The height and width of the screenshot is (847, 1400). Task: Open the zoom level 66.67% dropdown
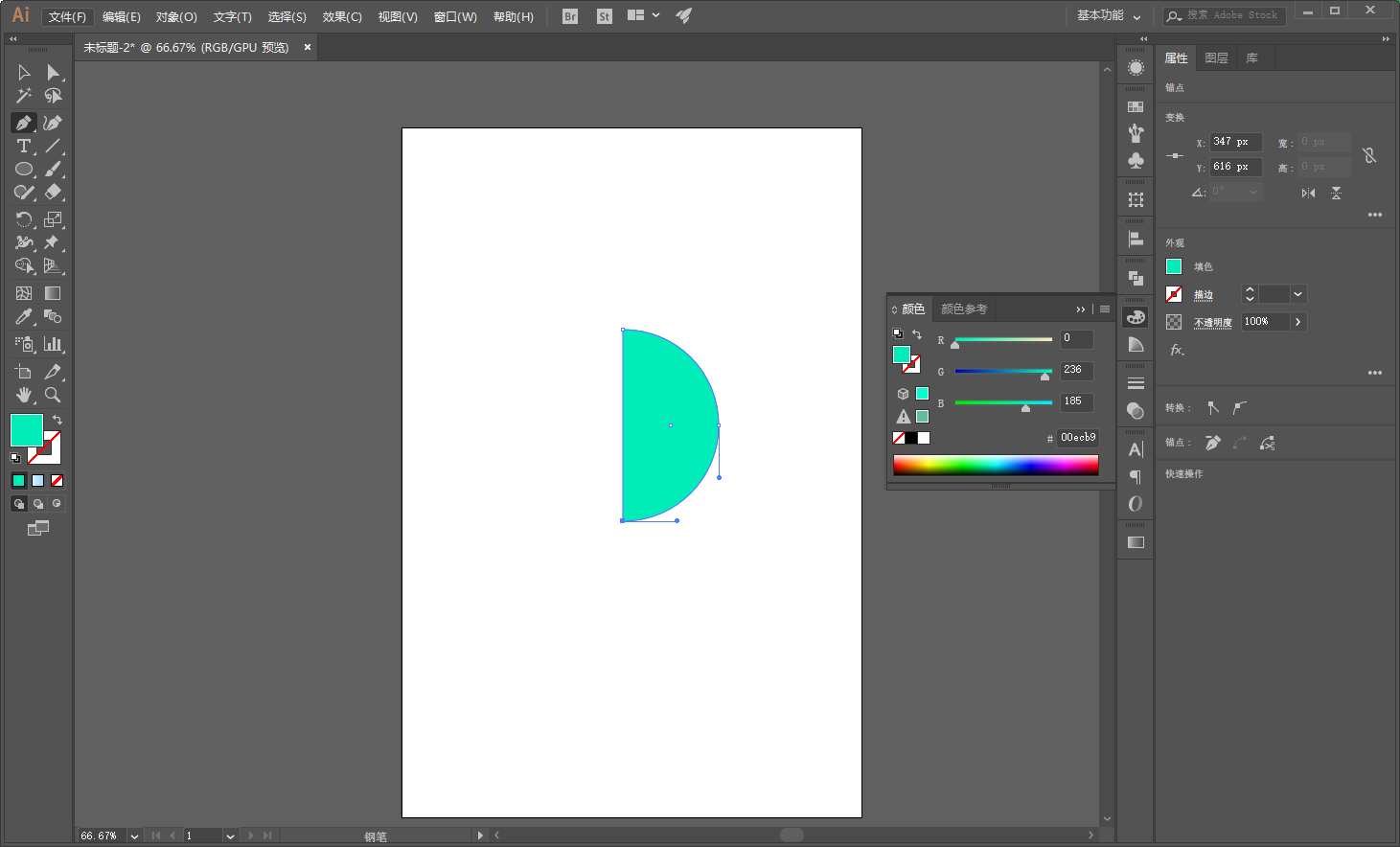pos(134,836)
